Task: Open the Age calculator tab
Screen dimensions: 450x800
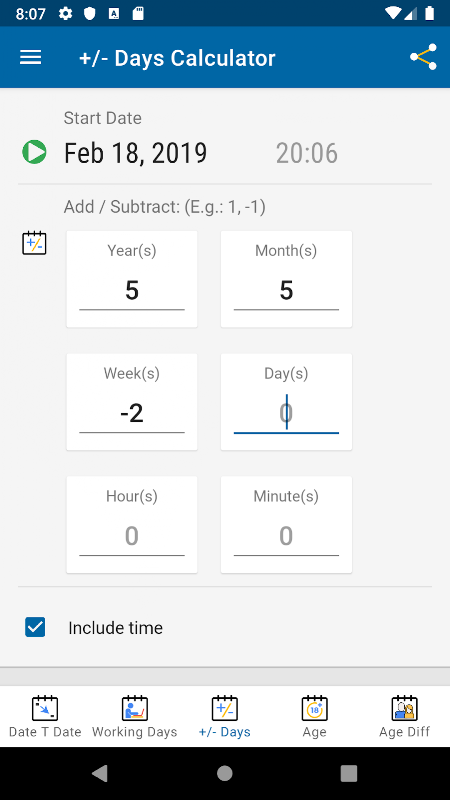Action: pyautogui.click(x=314, y=717)
